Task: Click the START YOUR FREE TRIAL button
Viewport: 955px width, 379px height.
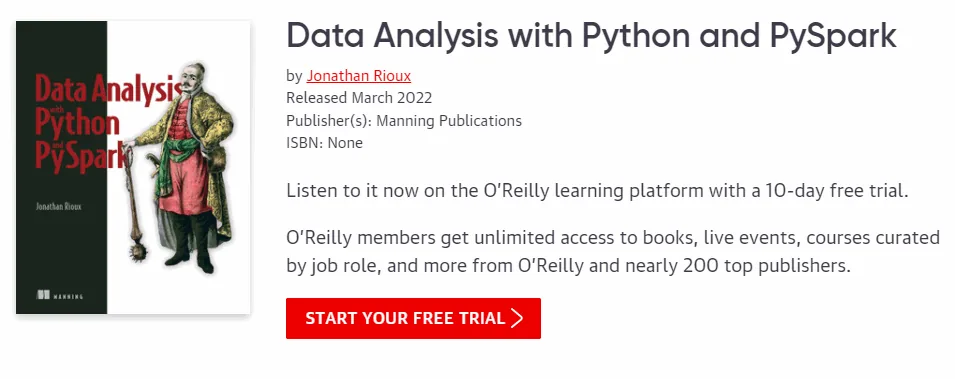Action: click(413, 318)
